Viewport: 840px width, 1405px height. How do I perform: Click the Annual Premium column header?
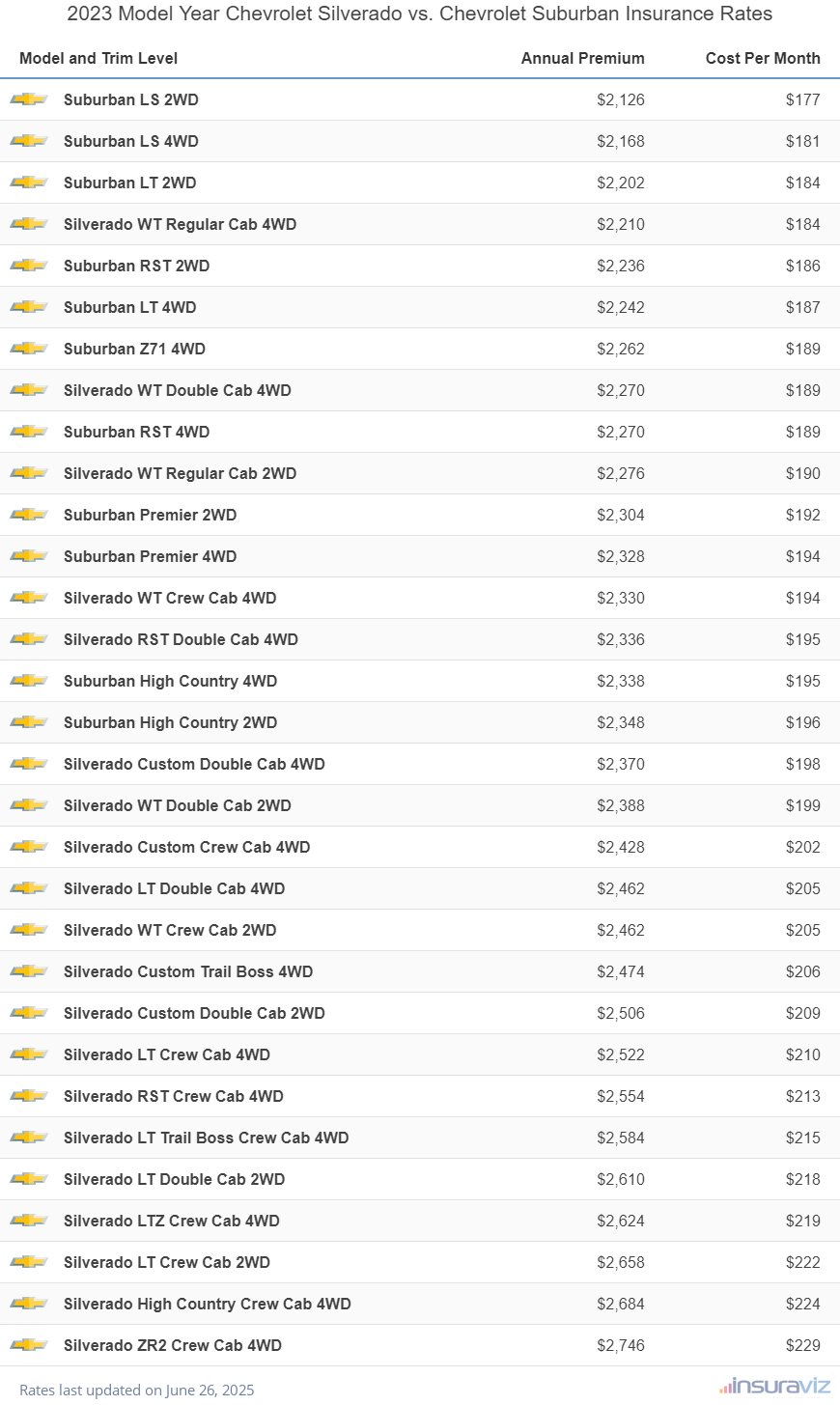[583, 58]
